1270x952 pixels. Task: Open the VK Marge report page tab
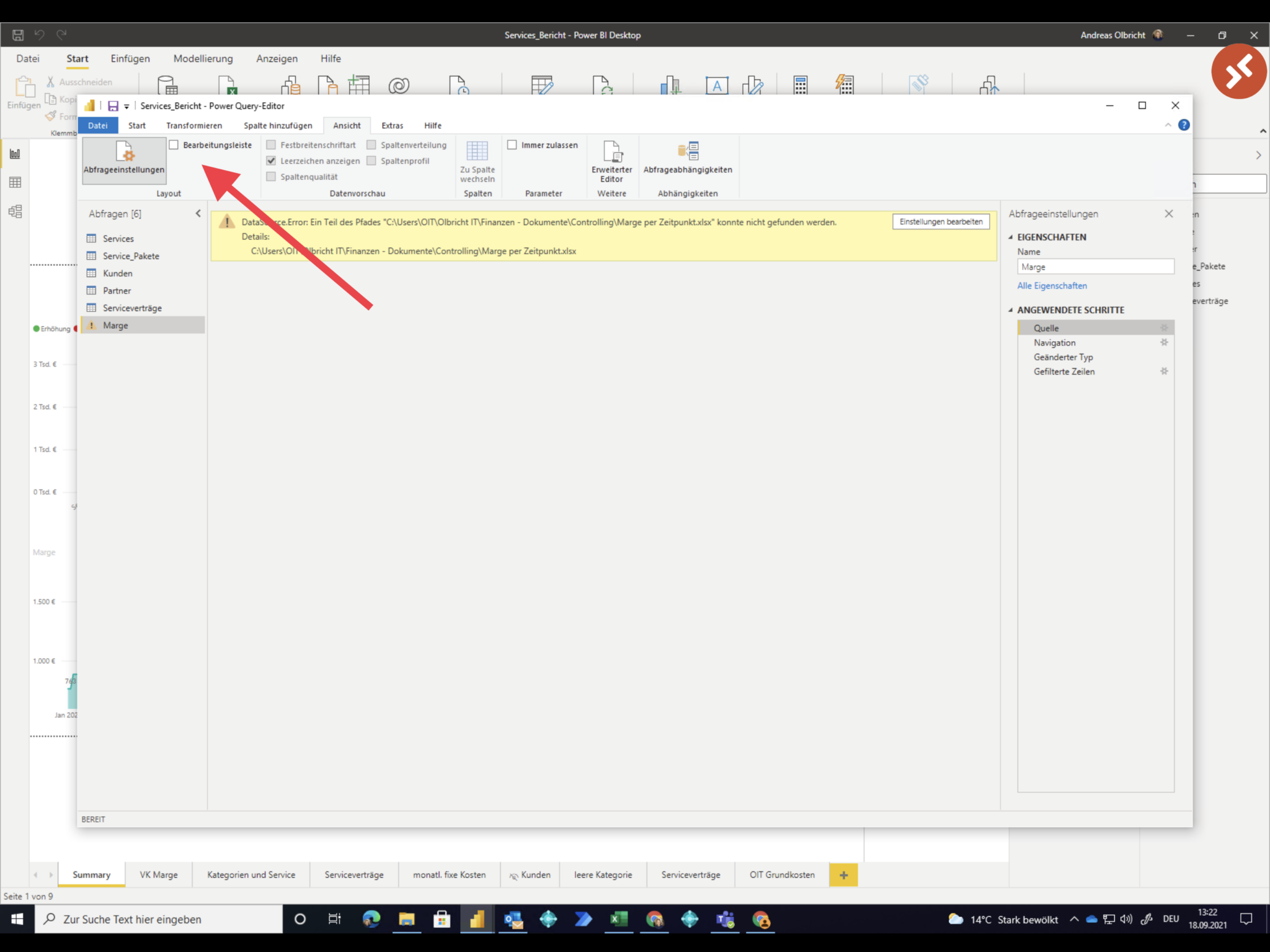pyautogui.click(x=158, y=874)
